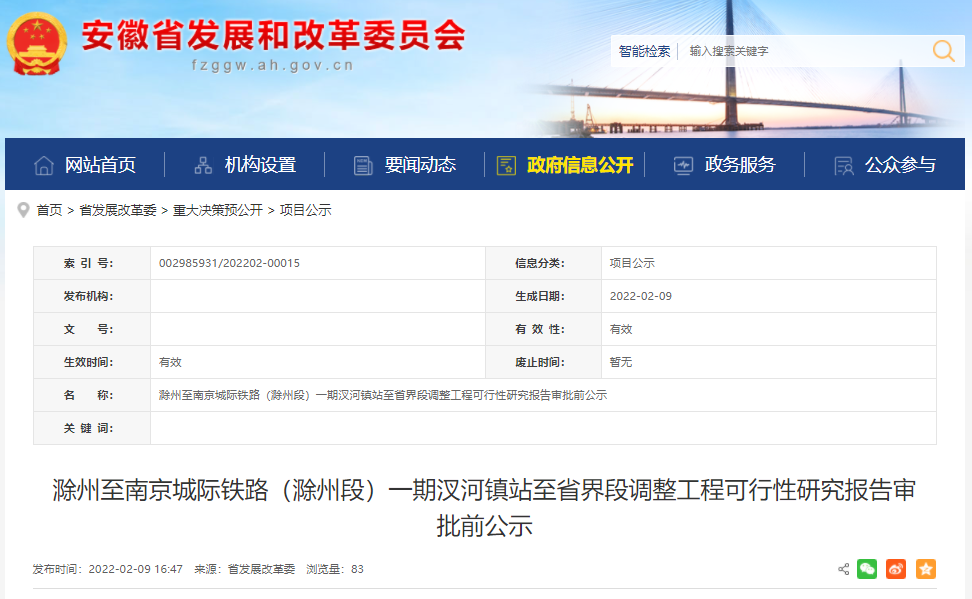Click the 暂无 value in 废止时间 row
The height and width of the screenshot is (599, 972).
[x=621, y=362]
